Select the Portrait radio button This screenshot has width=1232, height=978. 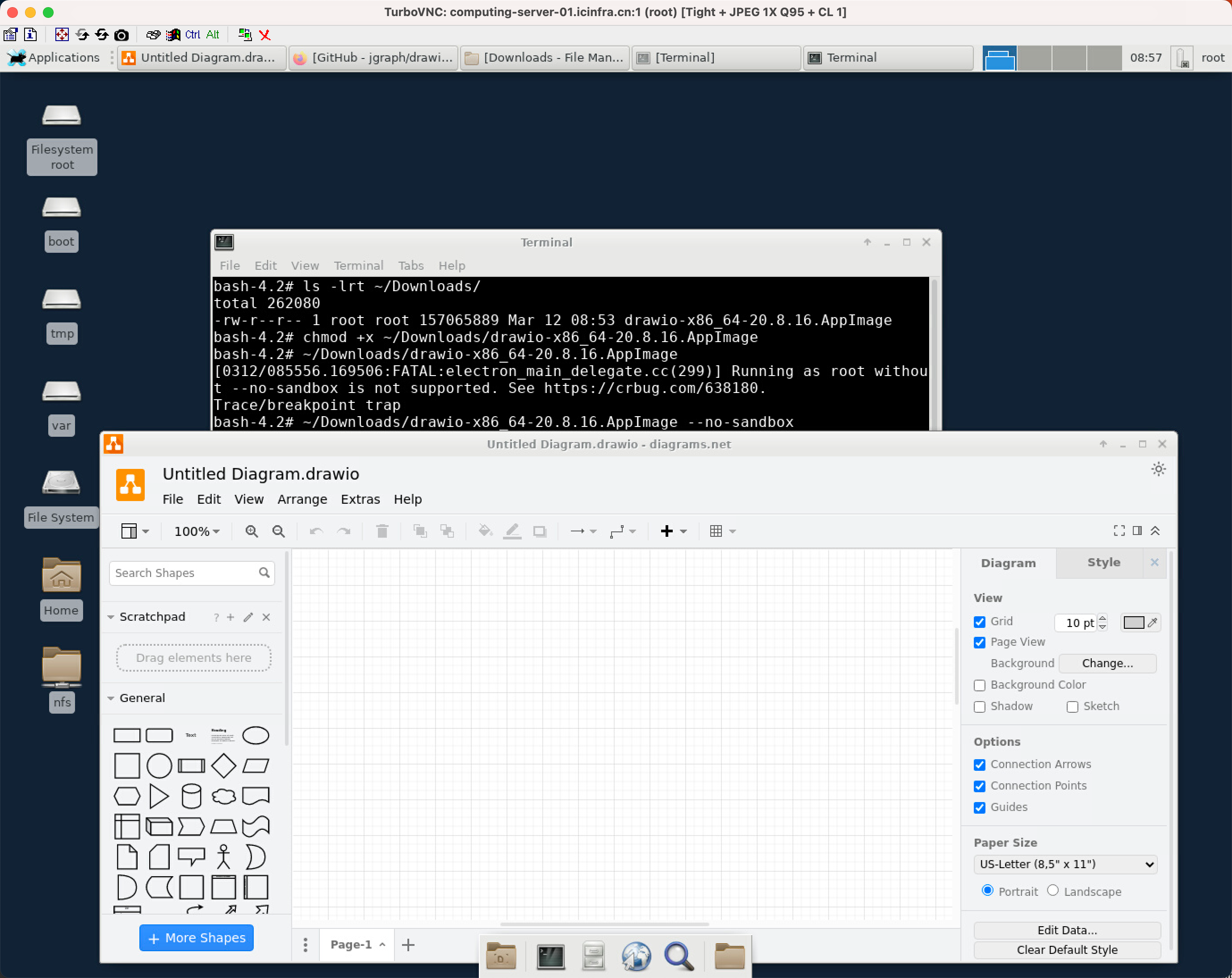point(987,890)
